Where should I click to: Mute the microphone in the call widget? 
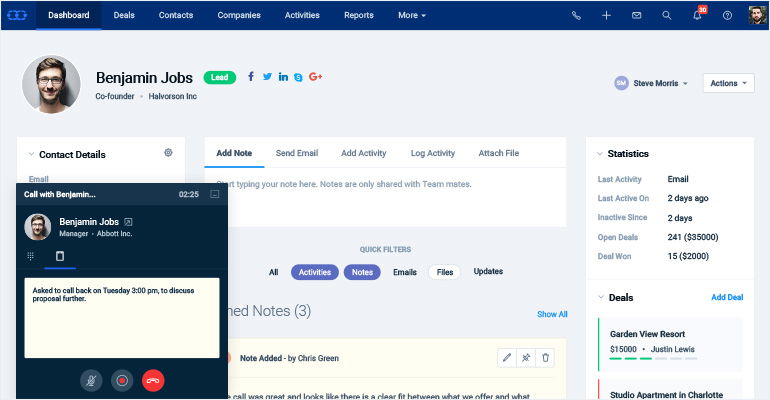pyautogui.click(x=91, y=380)
